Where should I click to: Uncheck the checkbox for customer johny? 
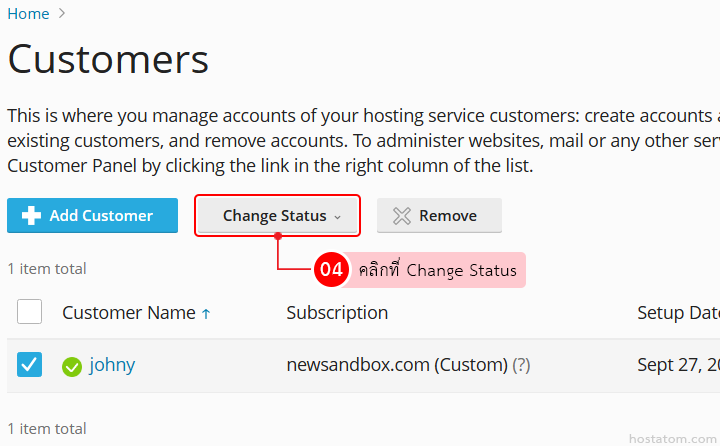tap(30, 365)
